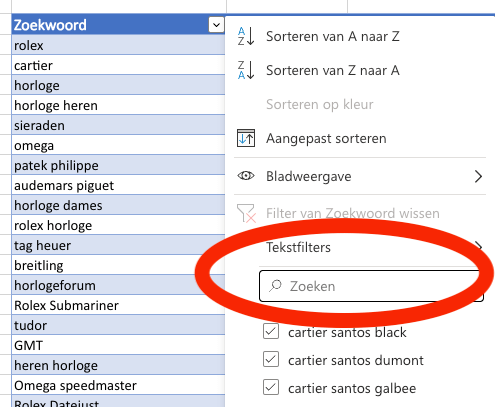
Task: Select the cell 'tag heuer'
Action: tap(118, 245)
